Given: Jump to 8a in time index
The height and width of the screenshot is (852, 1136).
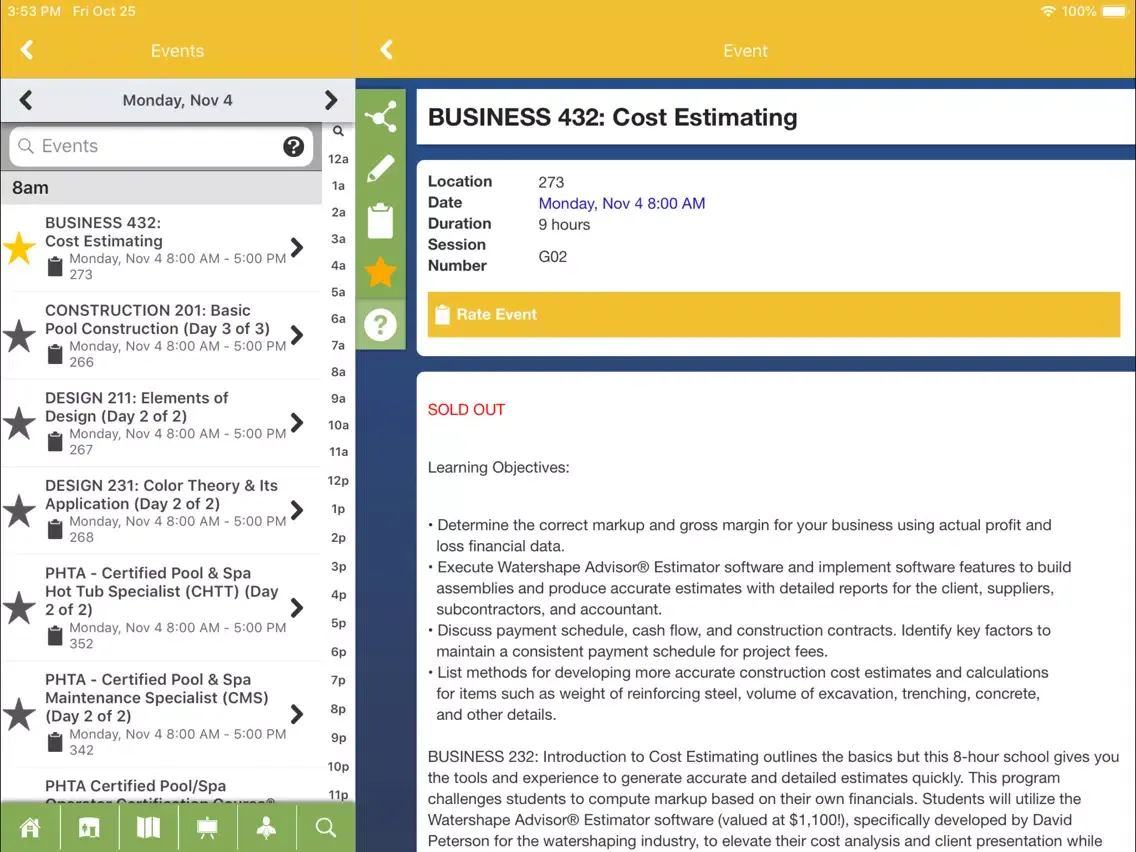Looking at the screenshot, I should (x=338, y=372).
